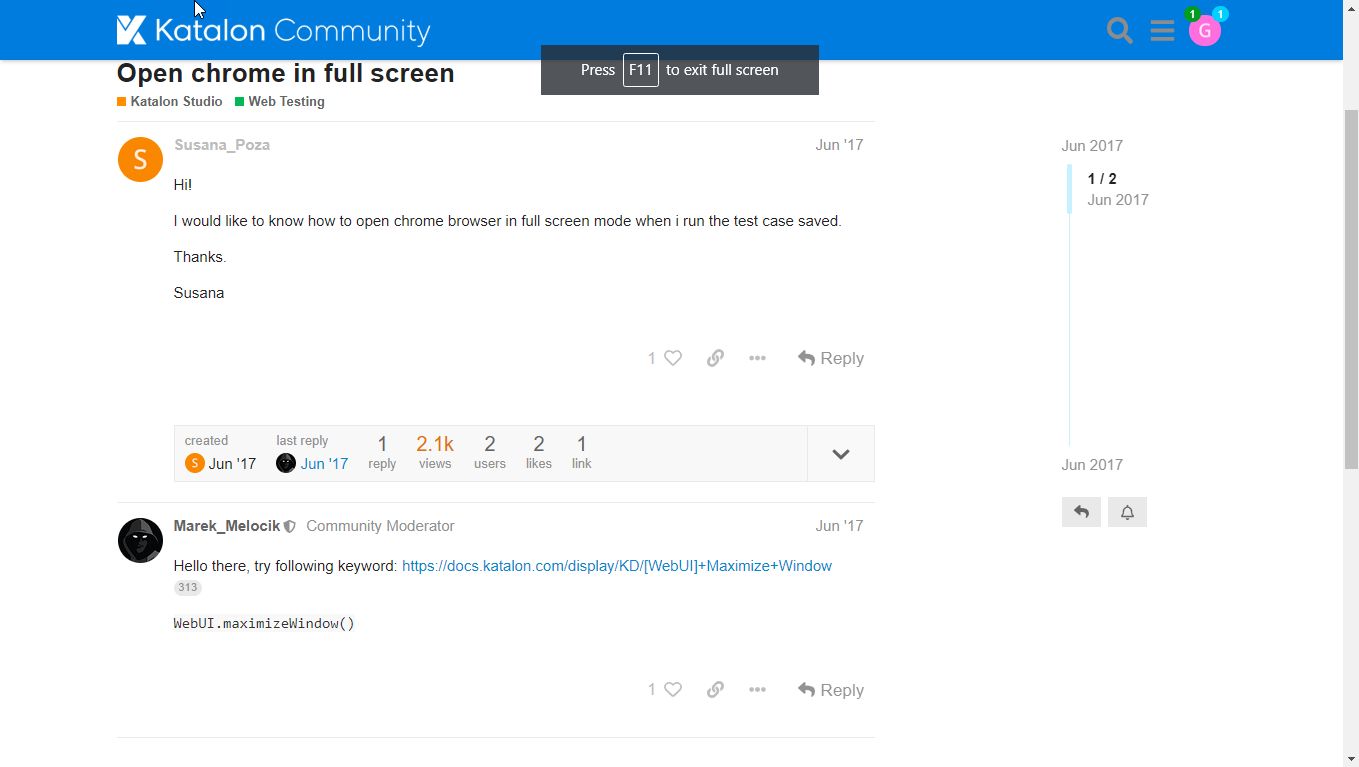Click the Katalon Community logo
The width and height of the screenshot is (1359, 767).
pyautogui.click(x=273, y=31)
